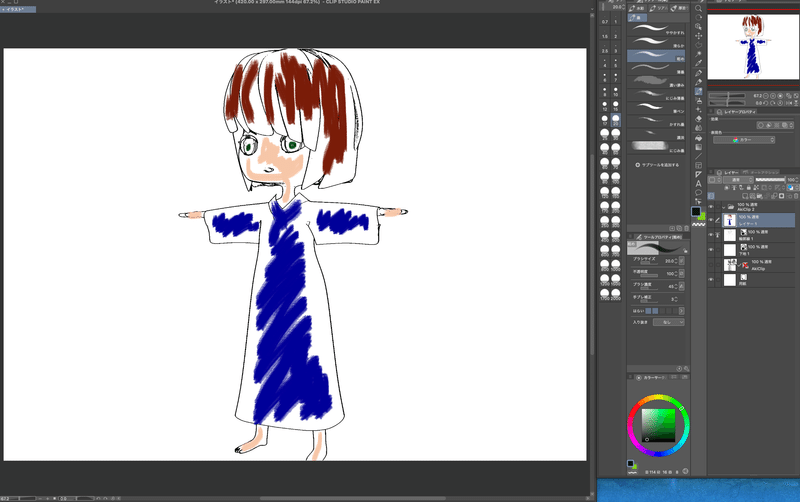This screenshot has height=502, width=800.
Task: Click the brush size stepper in tool property
Action: pos(676,261)
